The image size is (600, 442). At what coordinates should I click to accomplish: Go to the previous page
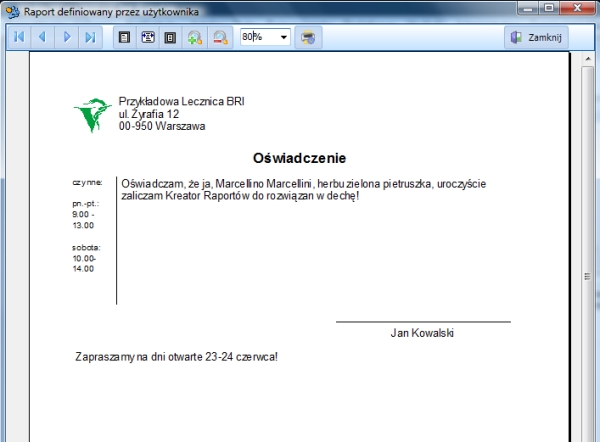coord(42,37)
